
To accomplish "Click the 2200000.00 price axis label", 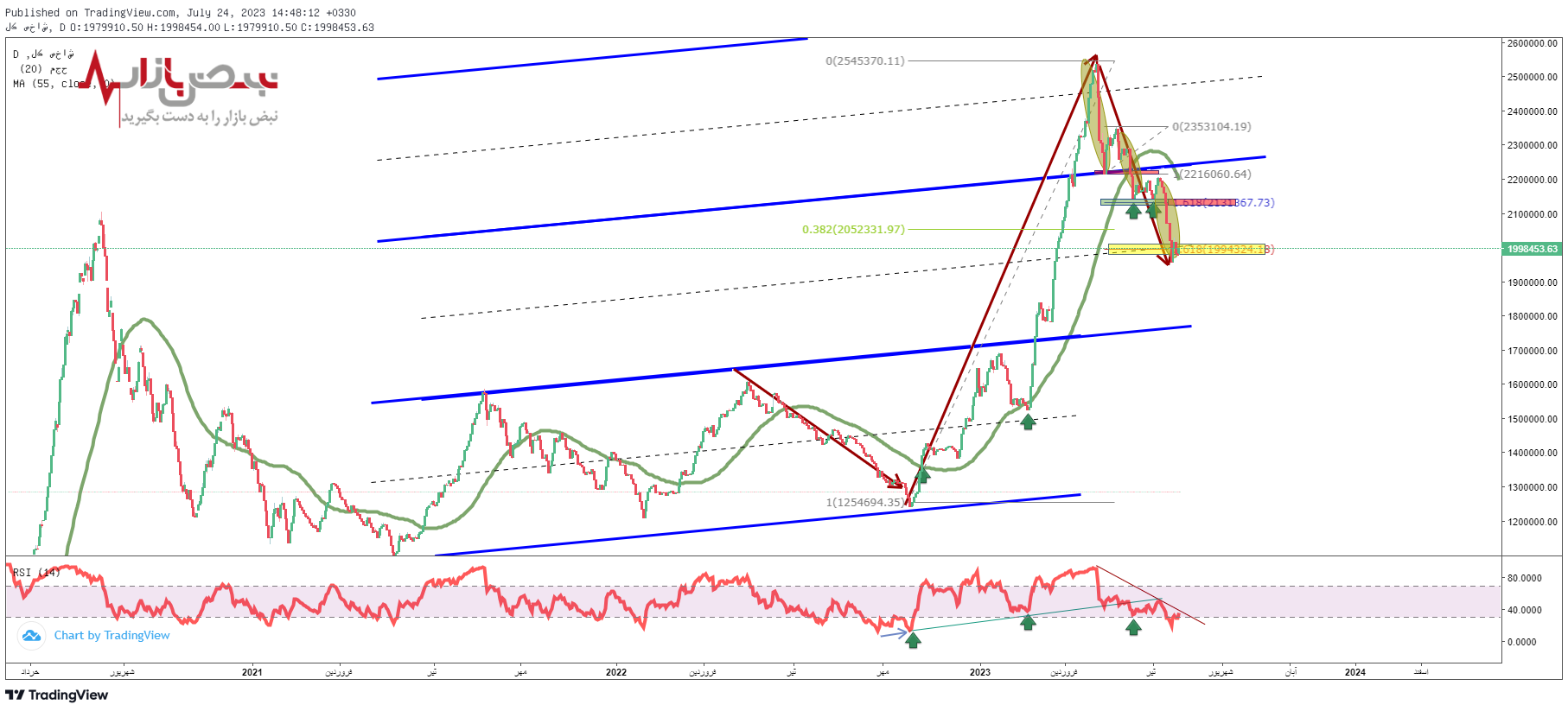I will [1533, 180].
